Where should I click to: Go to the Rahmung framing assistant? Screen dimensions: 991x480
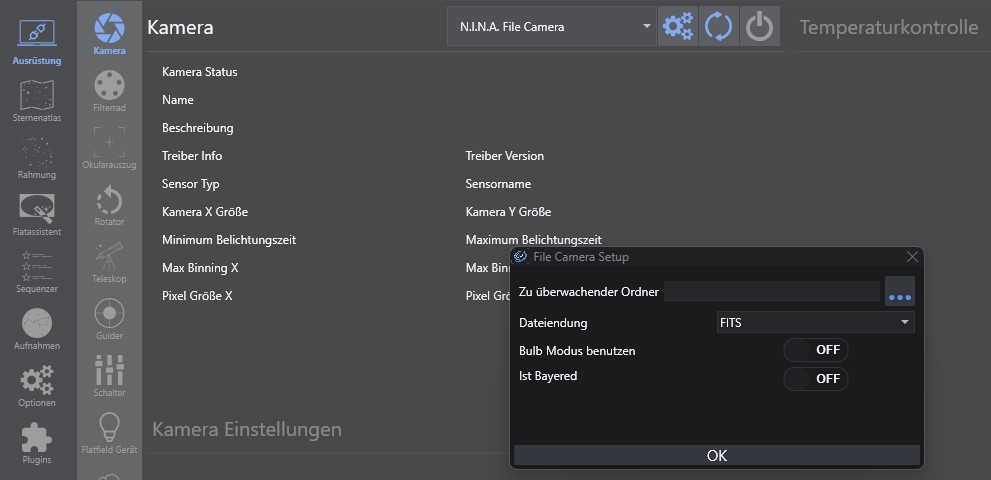coord(37,158)
